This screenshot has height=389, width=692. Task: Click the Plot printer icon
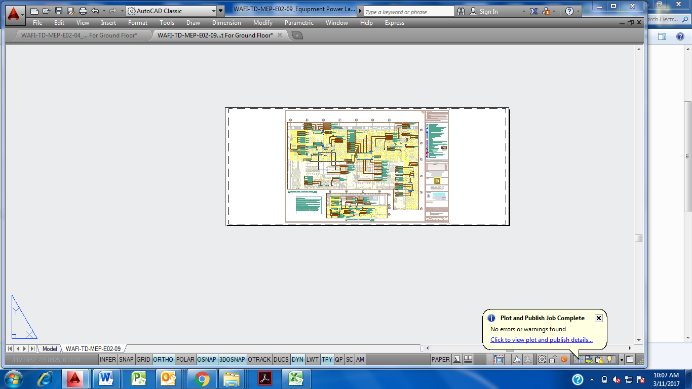(x=83, y=11)
